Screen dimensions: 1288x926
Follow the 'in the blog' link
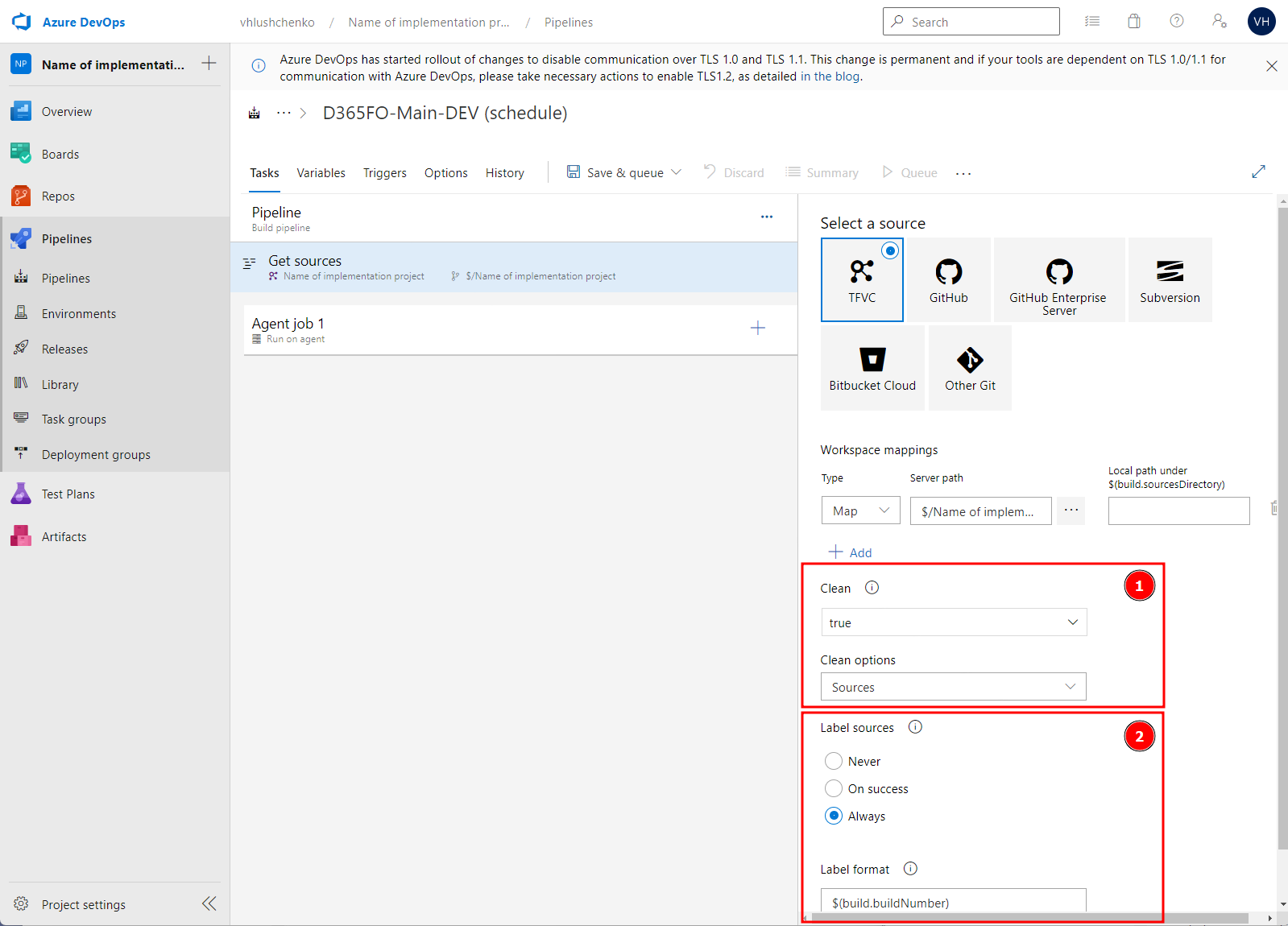coord(830,76)
